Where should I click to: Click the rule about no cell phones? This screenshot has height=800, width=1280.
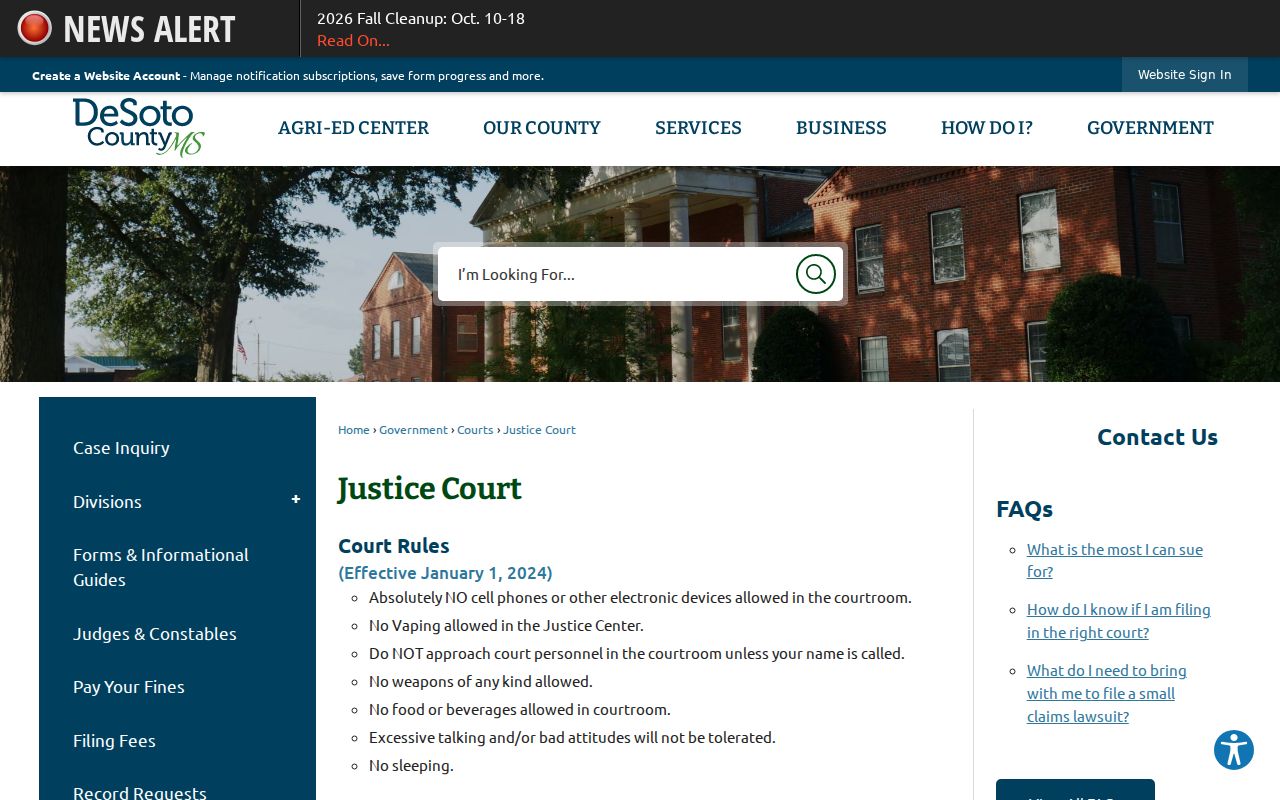coord(640,598)
